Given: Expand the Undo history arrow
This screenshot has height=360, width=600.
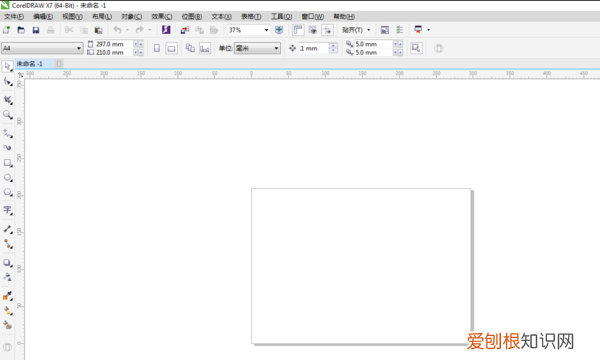Looking at the screenshot, I should pyautogui.click(x=127, y=30).
